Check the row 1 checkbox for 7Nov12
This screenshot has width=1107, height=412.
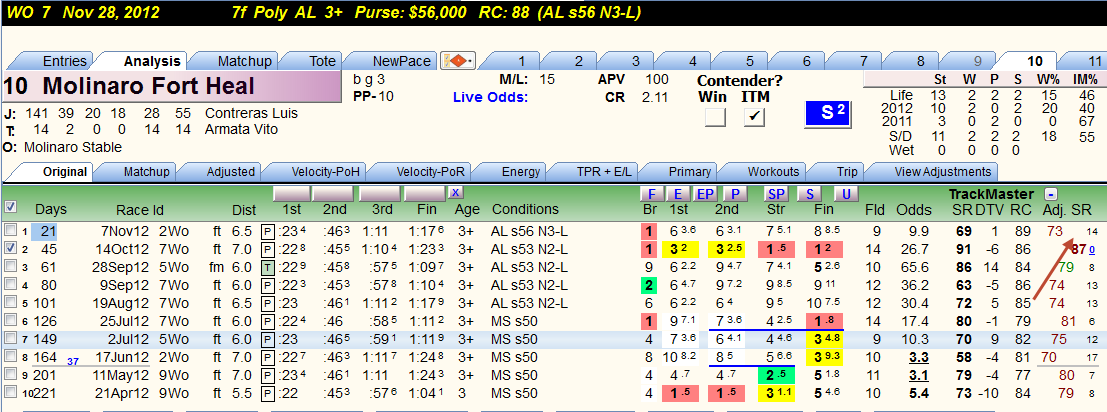(x=11, y=231)
